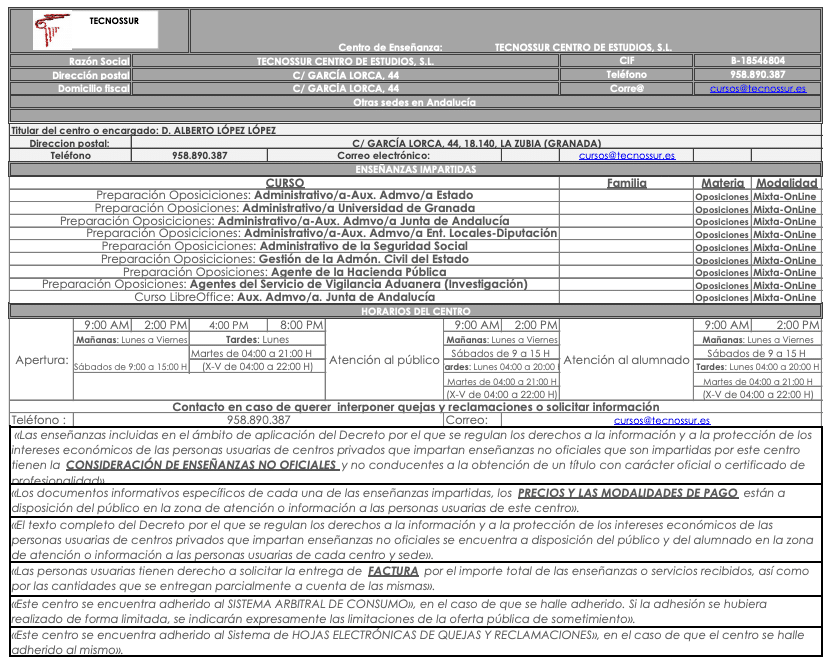Click the CURSO column heading

(285, 183)
